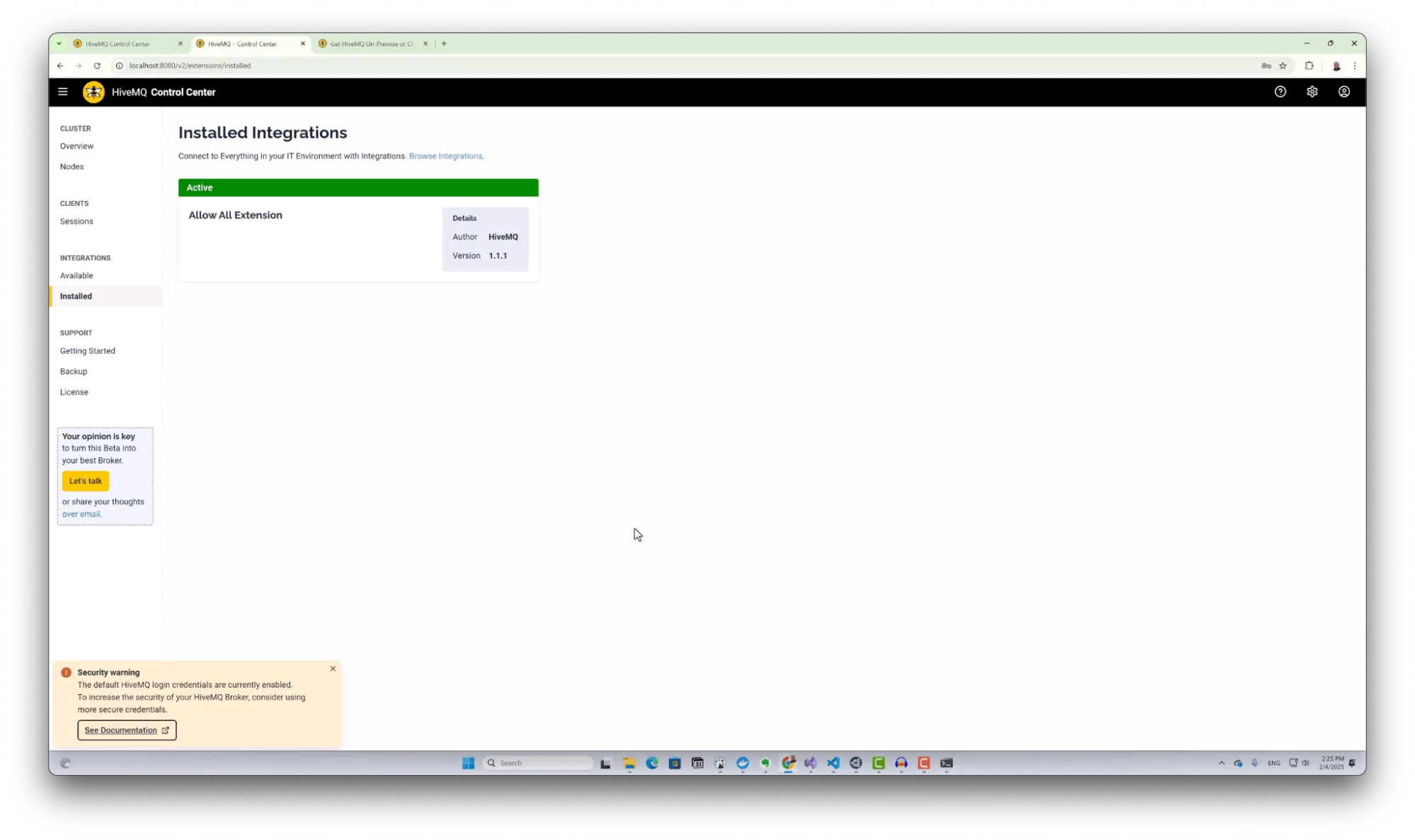Click the address bar URL
Screen dimensions: 1415x840
(190, 66)
